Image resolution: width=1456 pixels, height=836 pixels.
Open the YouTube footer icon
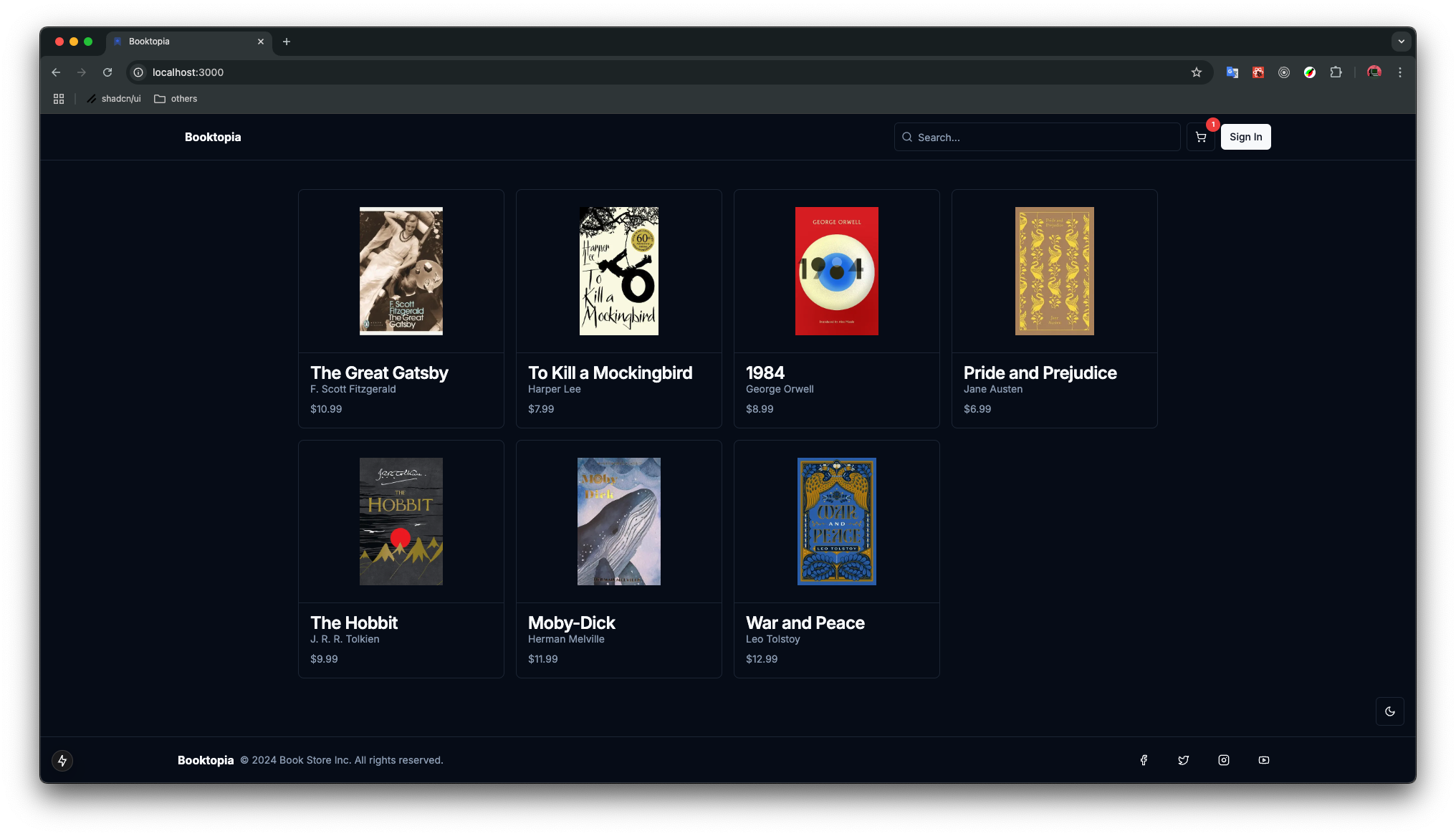pyautogui.click(x=1264, y=760)
